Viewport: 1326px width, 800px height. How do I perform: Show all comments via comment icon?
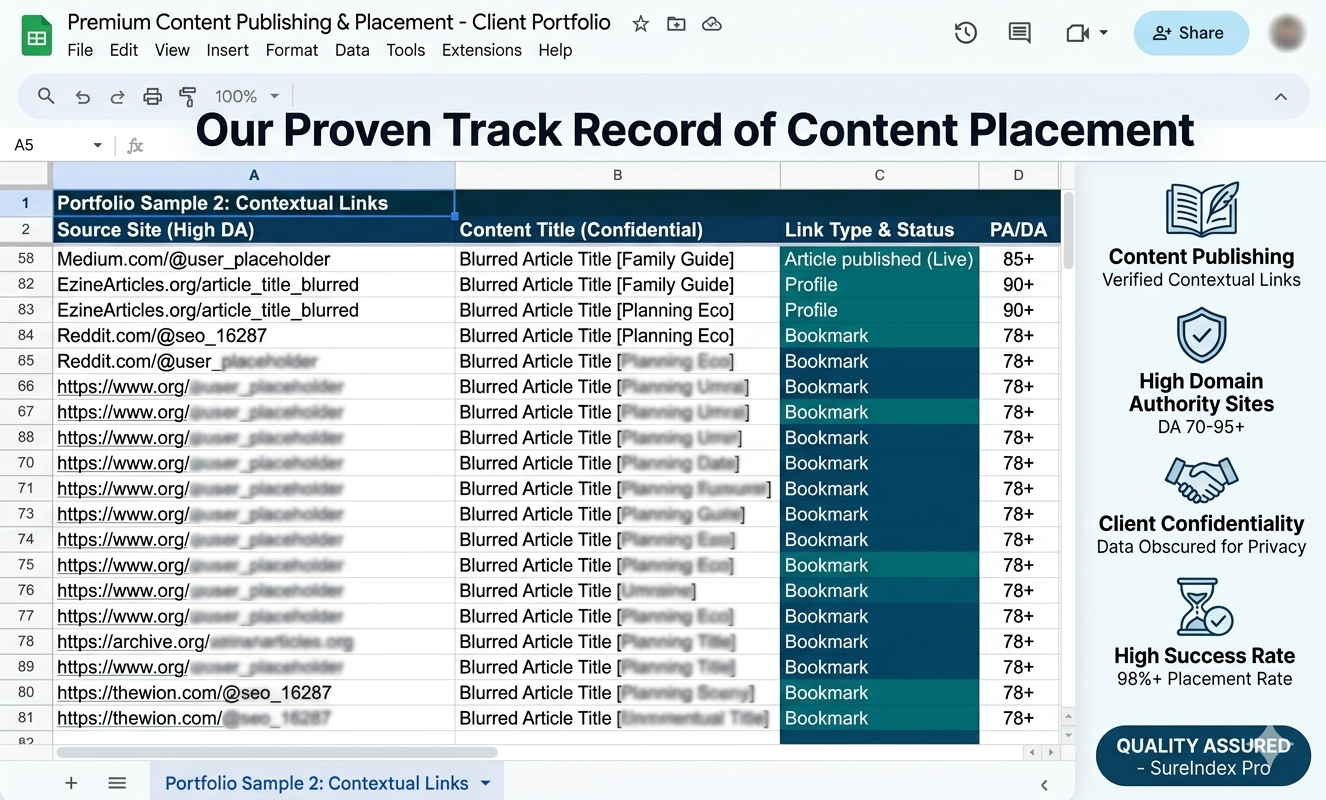pyautogui.click(x=1019, y=32)
